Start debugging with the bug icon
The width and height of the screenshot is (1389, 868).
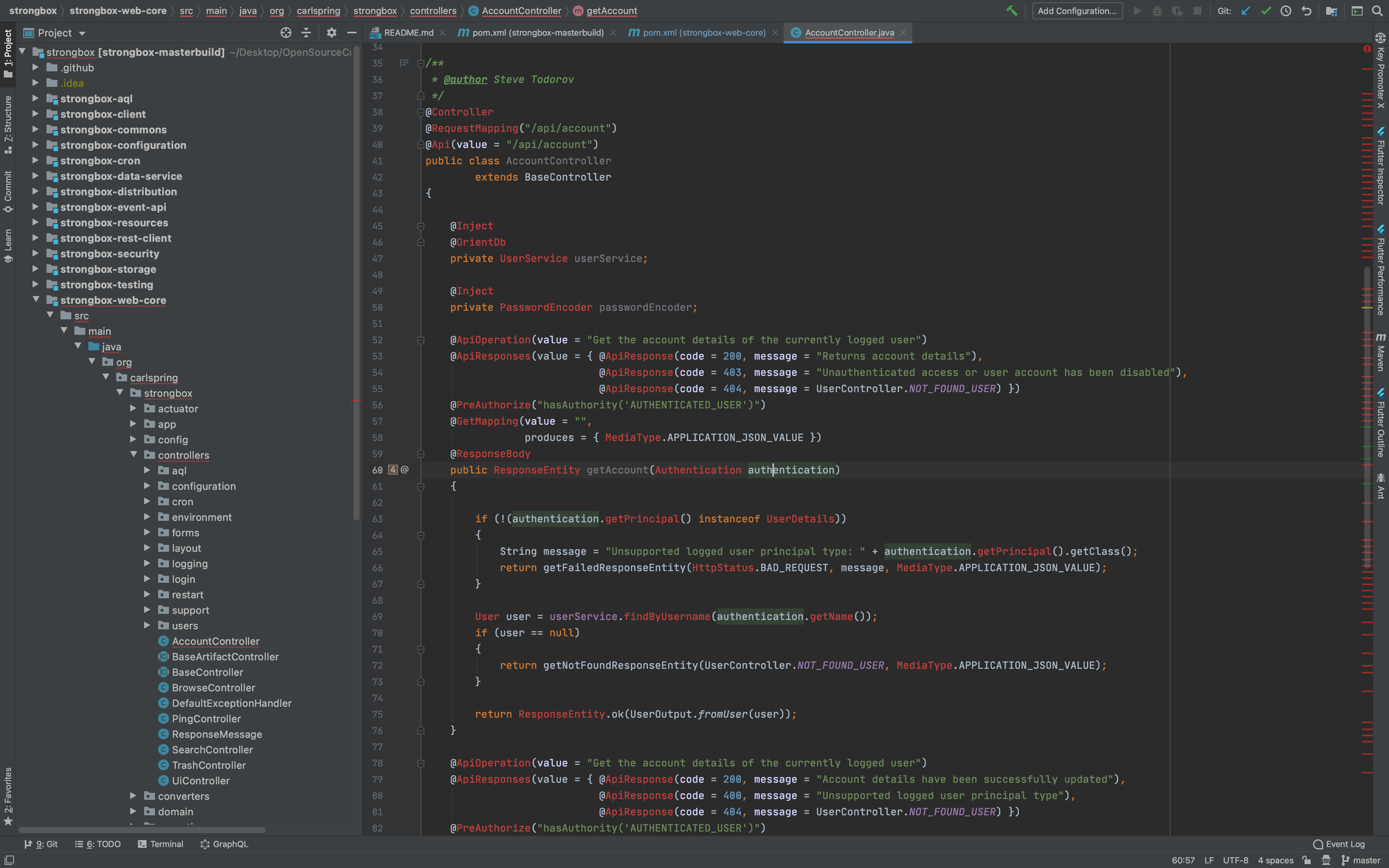click(1158, 11)
